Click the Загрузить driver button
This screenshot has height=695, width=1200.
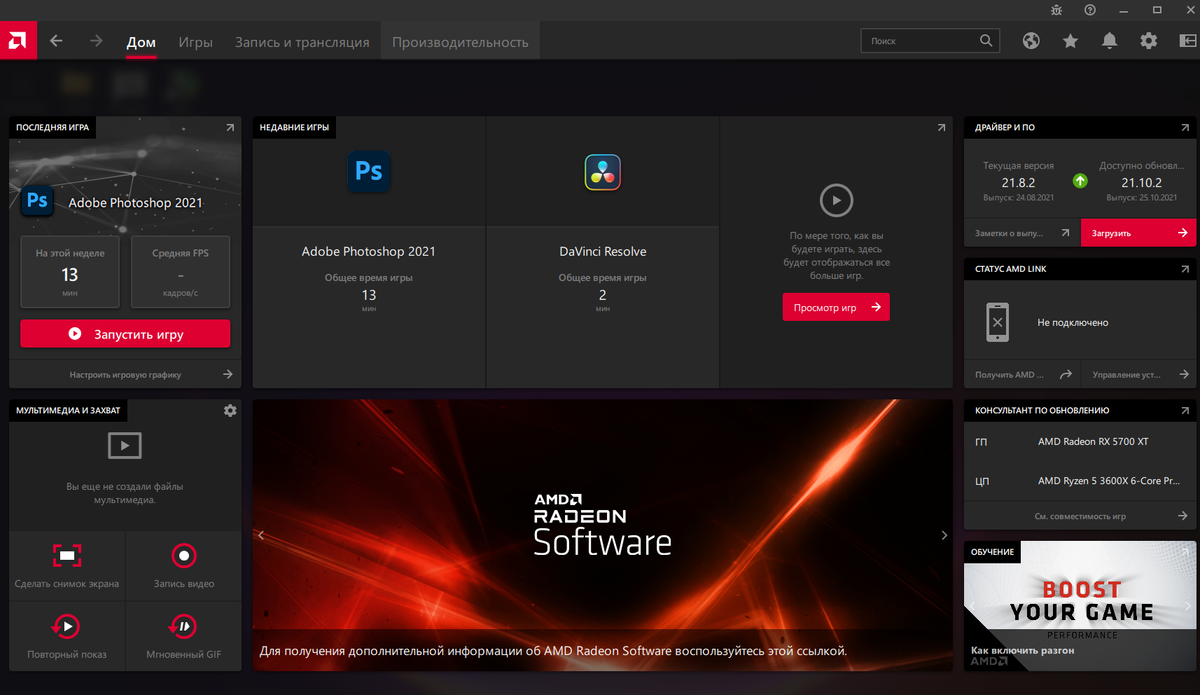coord(1138,232)
